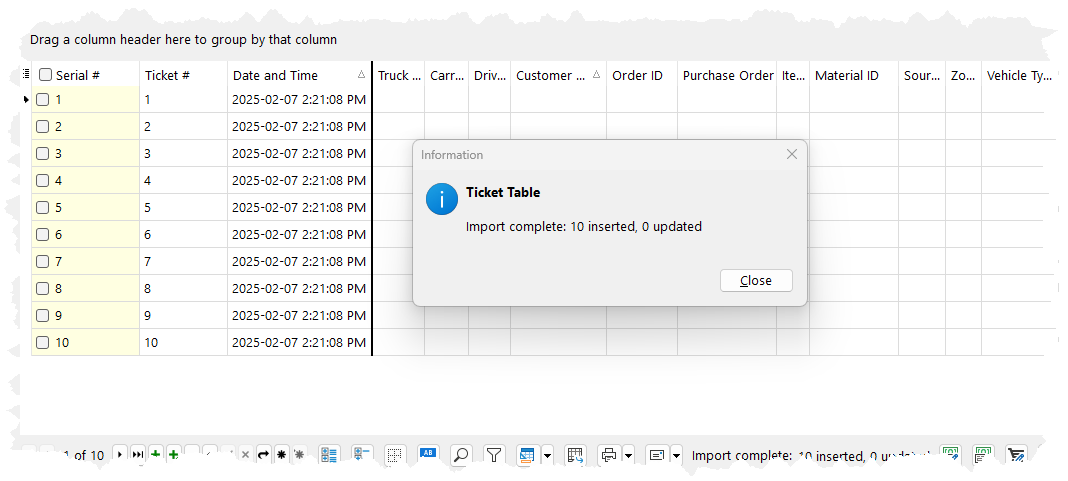Check the checkbox for serial row 7
Viewport: 1068px width, 481px height.
tap(43, 262)
